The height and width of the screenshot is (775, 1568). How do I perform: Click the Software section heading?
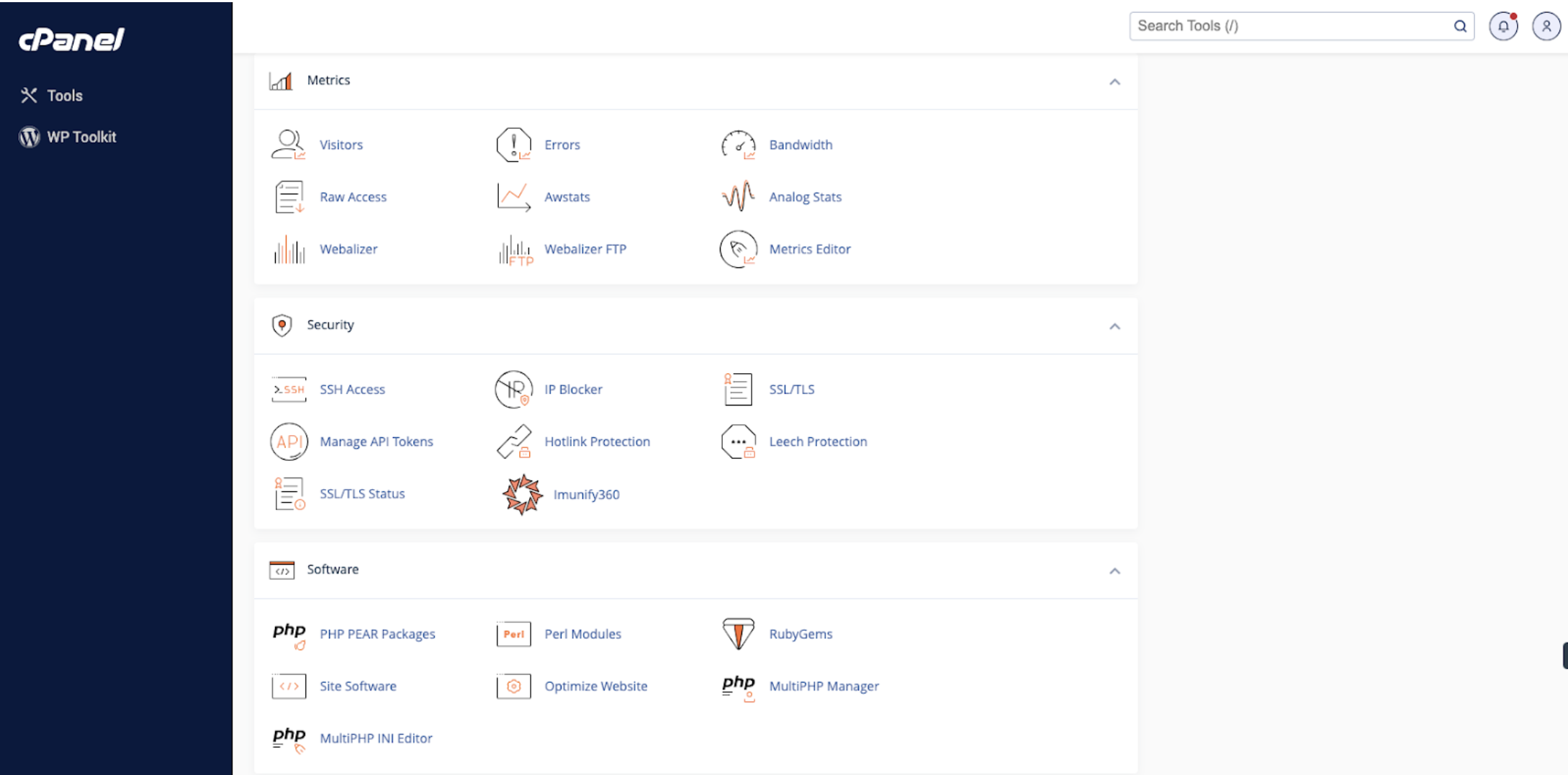point(333,570)
